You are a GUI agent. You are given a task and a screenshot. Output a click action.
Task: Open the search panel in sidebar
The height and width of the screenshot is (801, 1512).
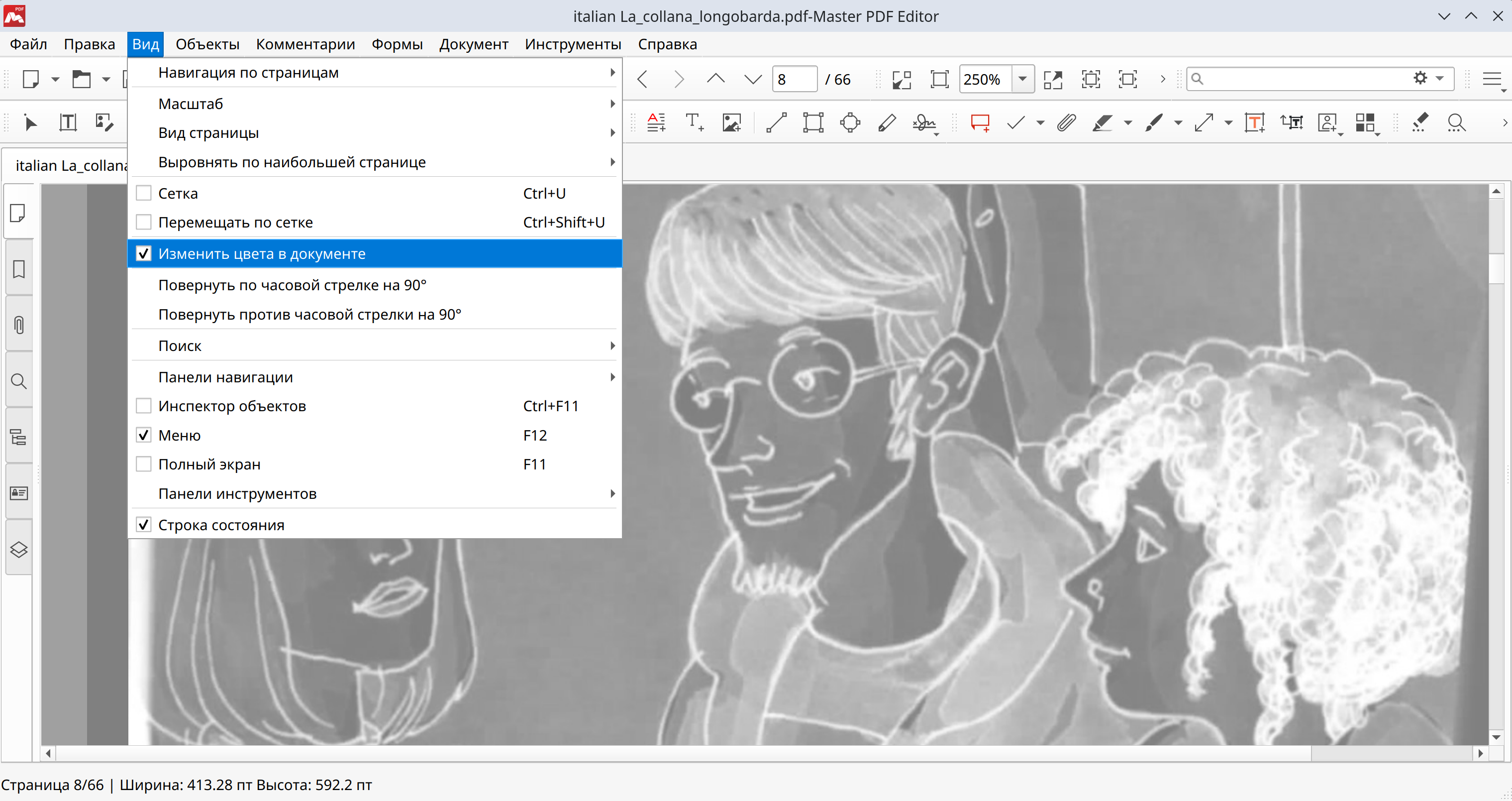pyautogui.click(x=19, y=381)
